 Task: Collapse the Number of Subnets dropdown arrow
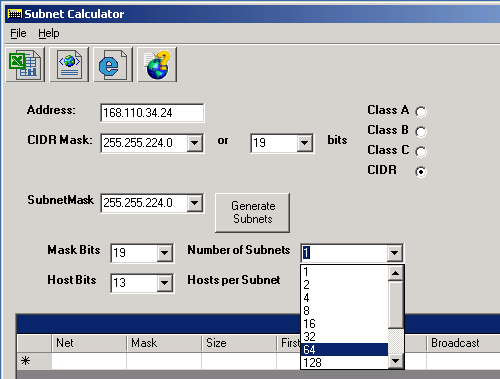coord(394,253)
